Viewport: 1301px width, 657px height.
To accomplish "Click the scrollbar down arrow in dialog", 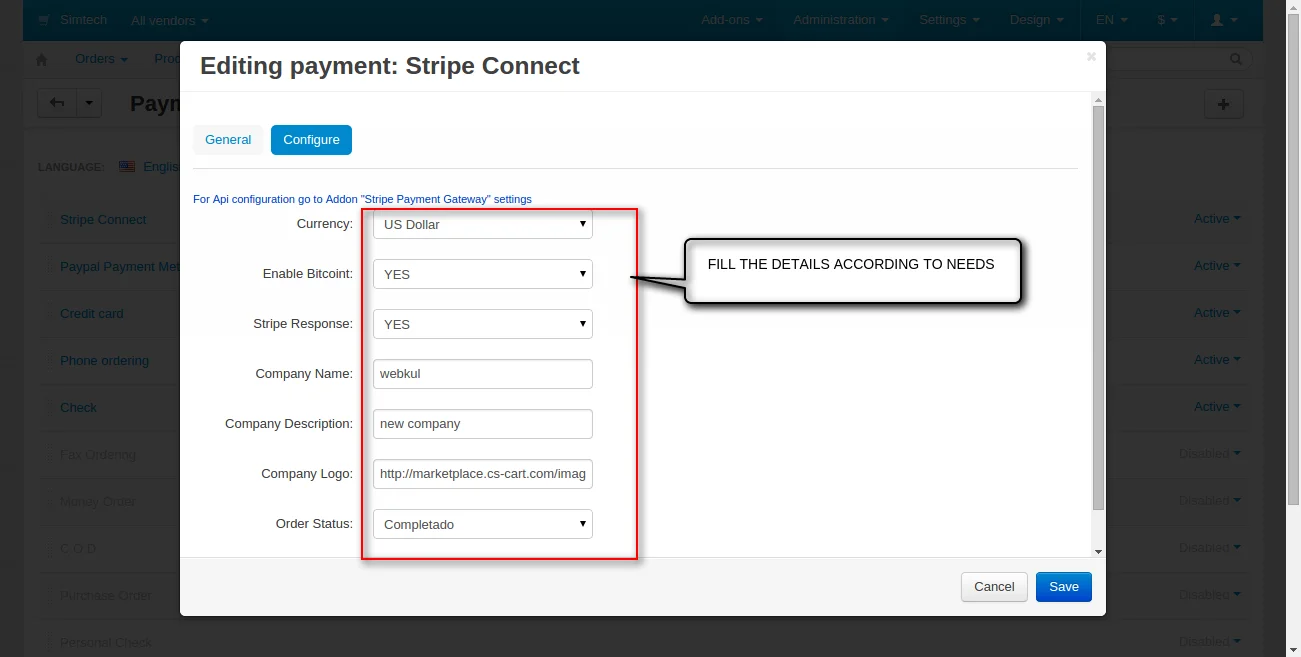I will tap(1098, 551).
